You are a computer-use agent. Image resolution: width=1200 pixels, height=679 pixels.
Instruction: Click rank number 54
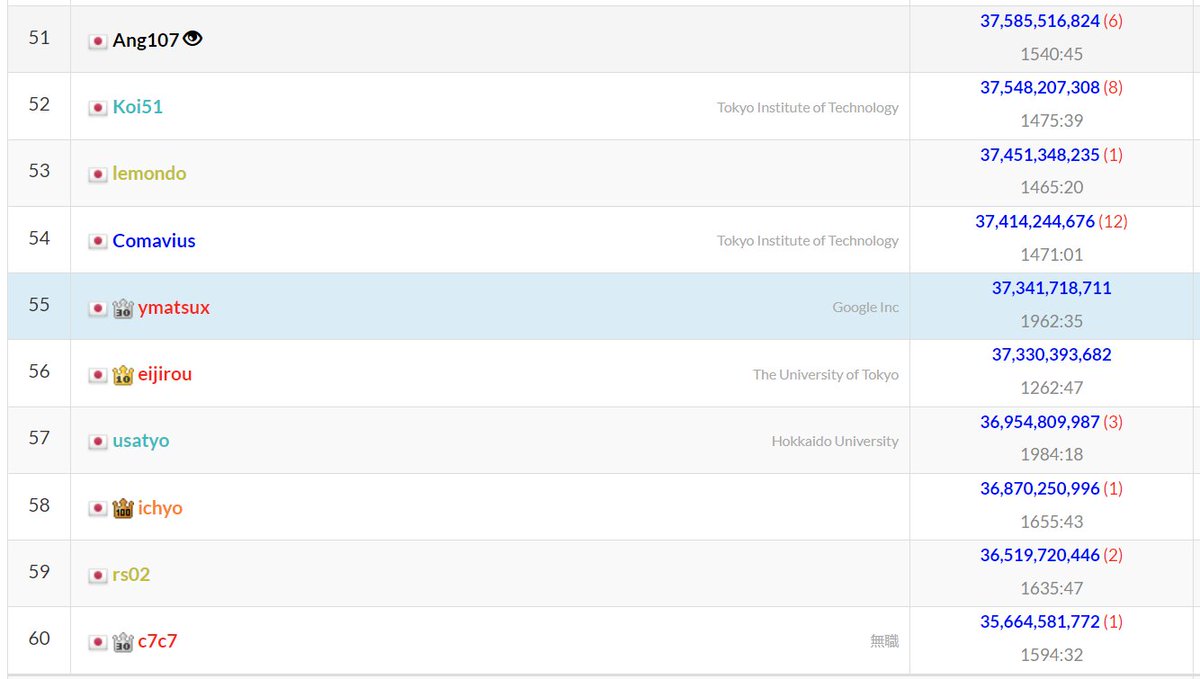tap(39, 238)
